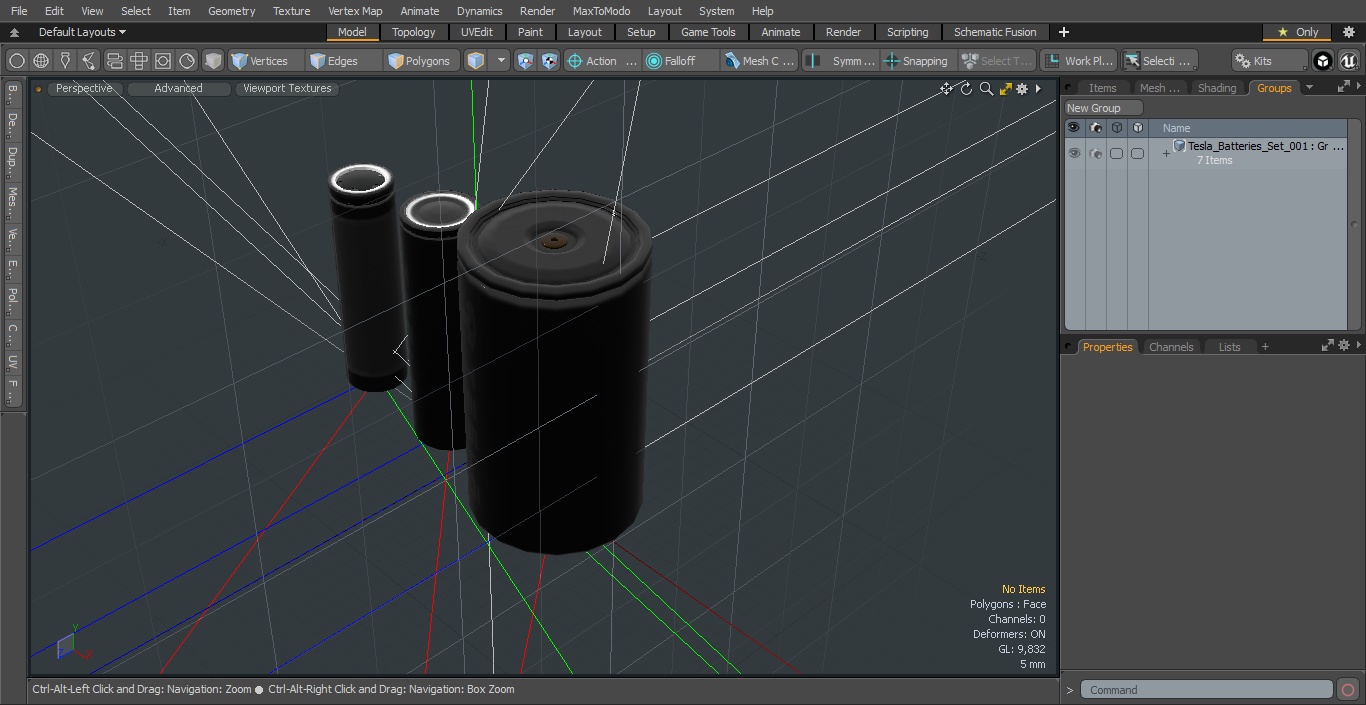Toggle the star Only button
Image resolution: width=1366 pixels, height=705 pixels.
pos(1297,32)
